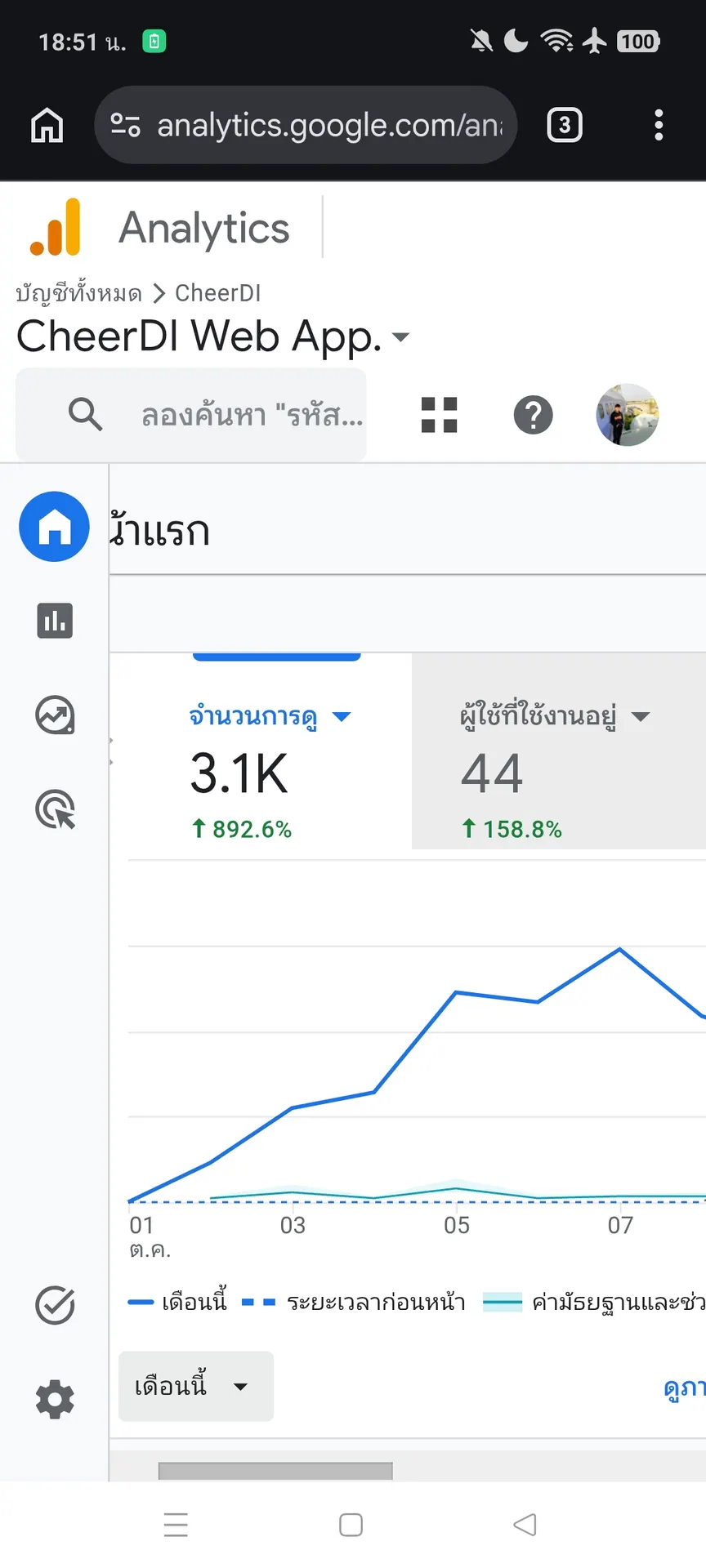
Task: Open the Google apps grid icon
Action: click(x=439, y=415)
